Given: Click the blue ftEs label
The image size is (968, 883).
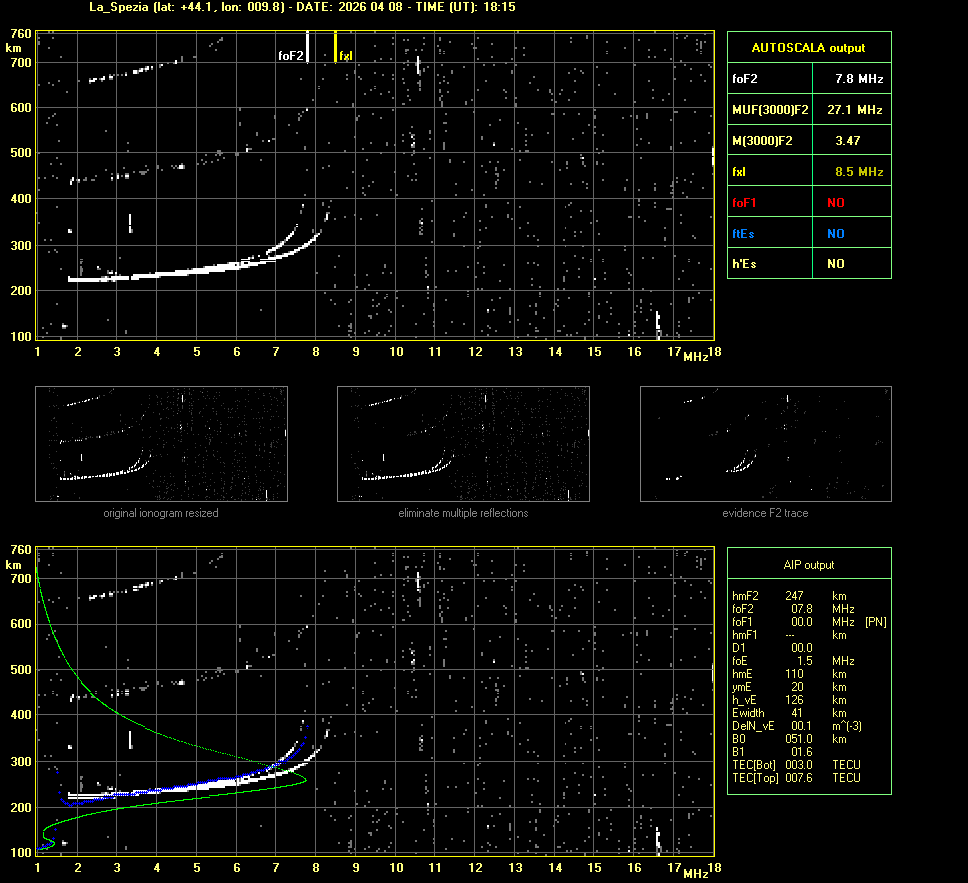Looking at the screenshot, I should click(744, 234).
